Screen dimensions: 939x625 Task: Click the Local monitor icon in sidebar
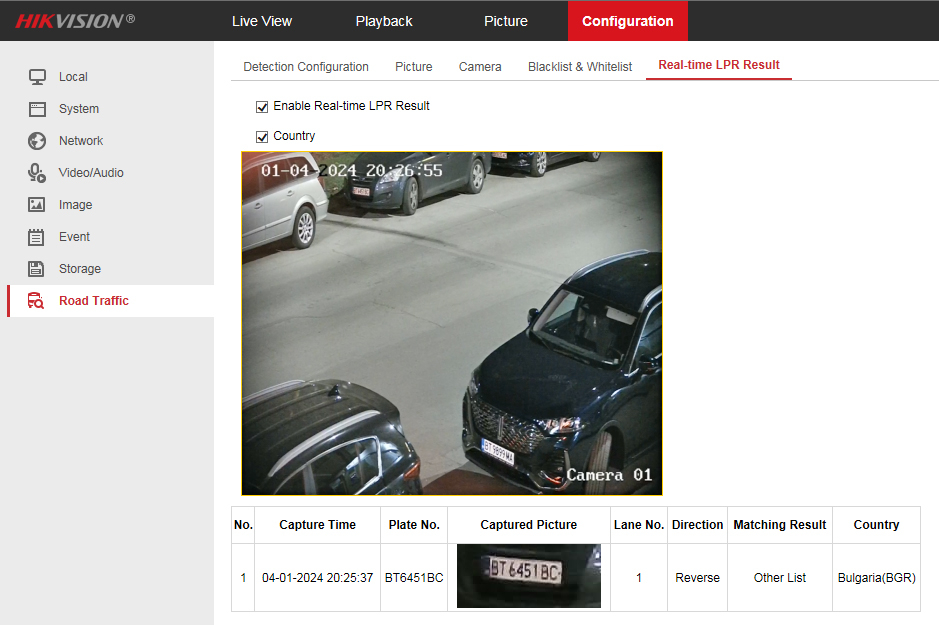37,77
